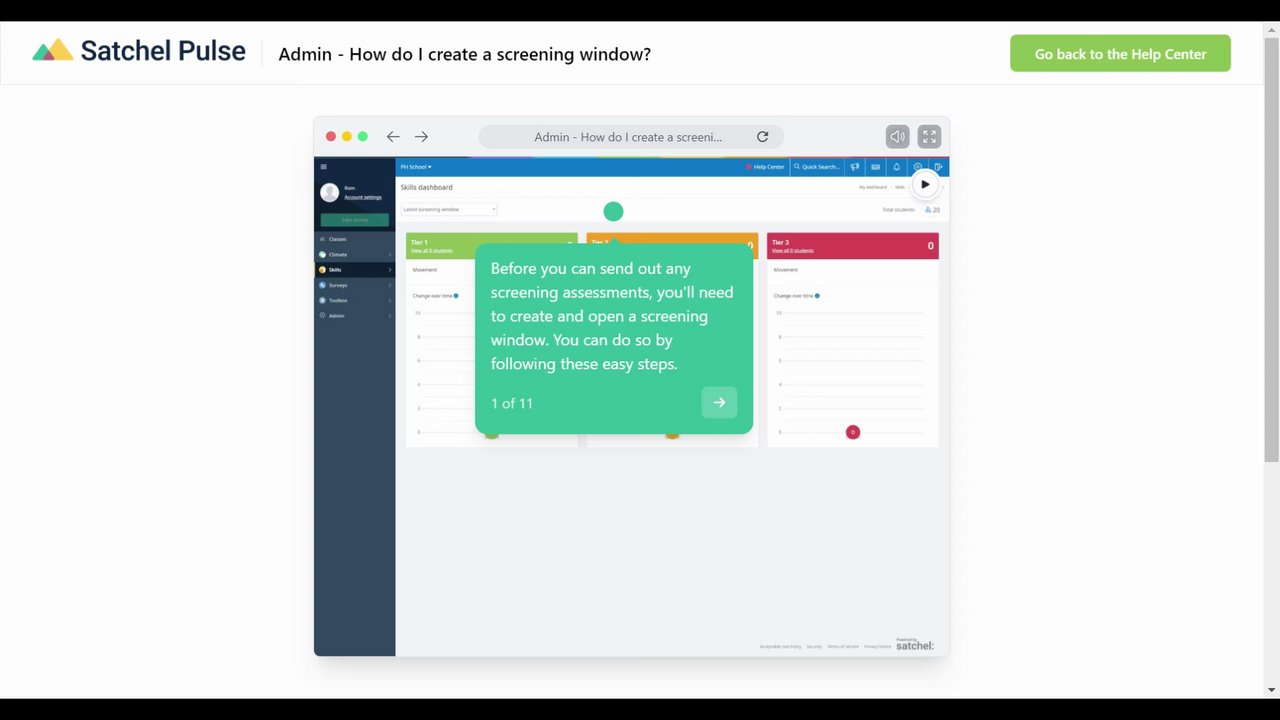The height and width of the screenshot is (720, 1280).
Task: Click the logout icon in top bar
Action: pos(939,167)
